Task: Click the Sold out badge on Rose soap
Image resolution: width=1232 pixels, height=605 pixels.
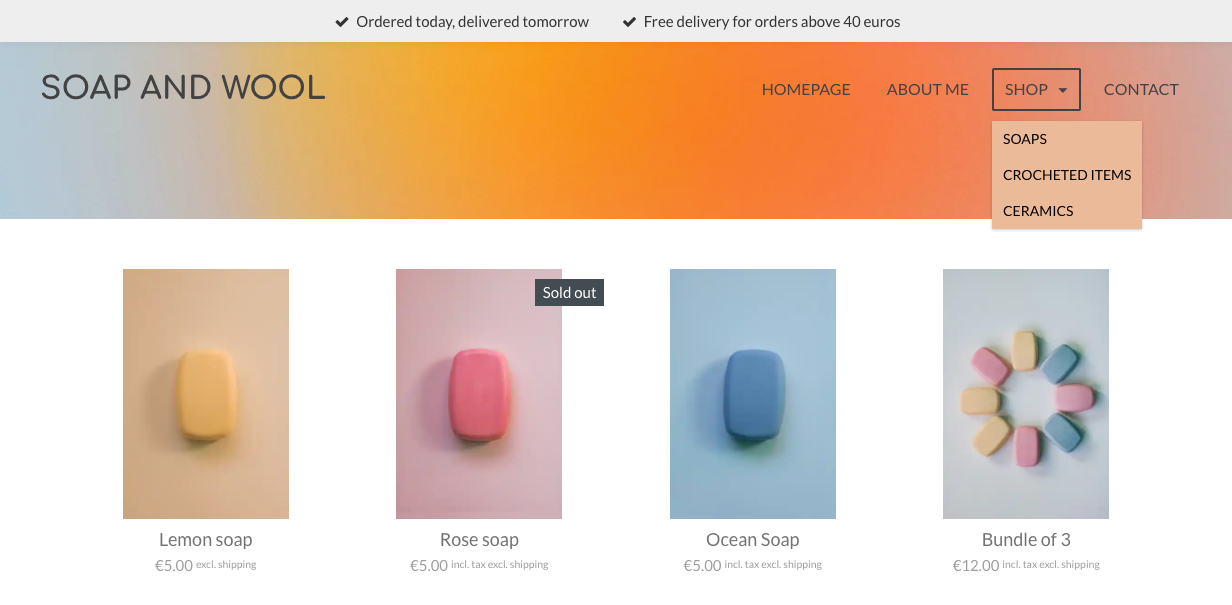Action: [x=569, y=293]
